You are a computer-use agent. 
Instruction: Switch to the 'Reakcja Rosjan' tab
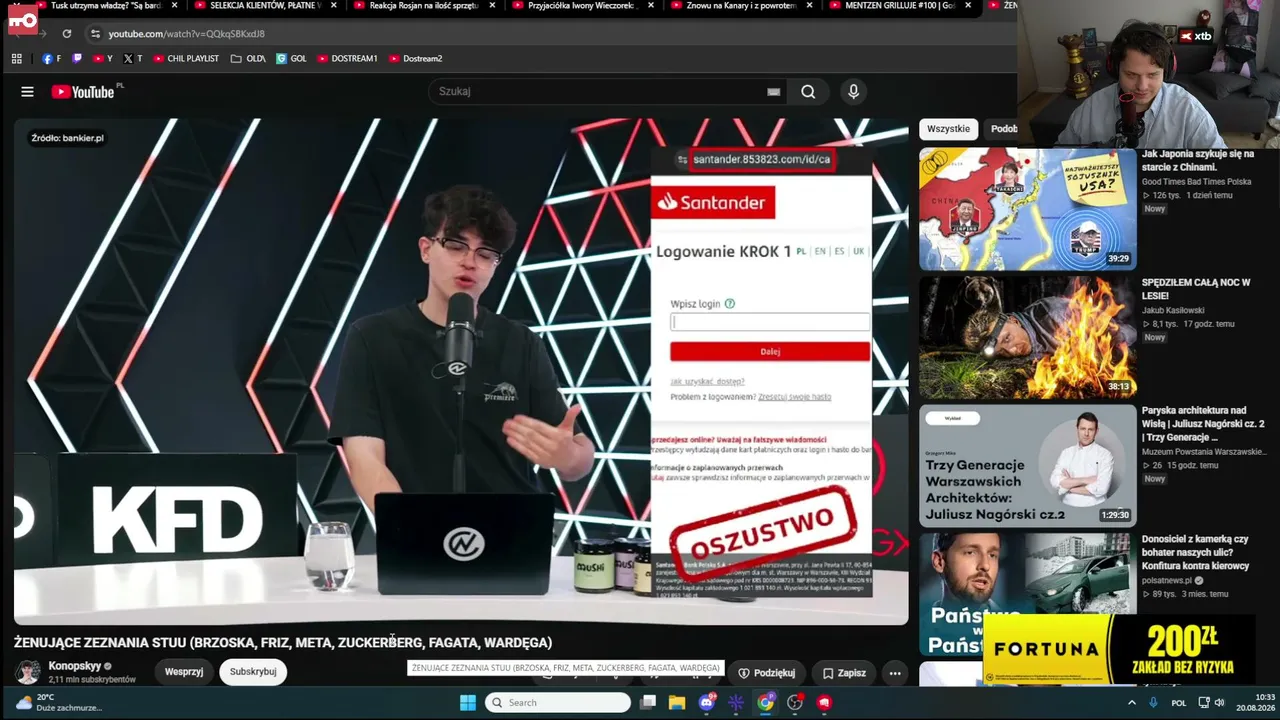coord(416,6)
